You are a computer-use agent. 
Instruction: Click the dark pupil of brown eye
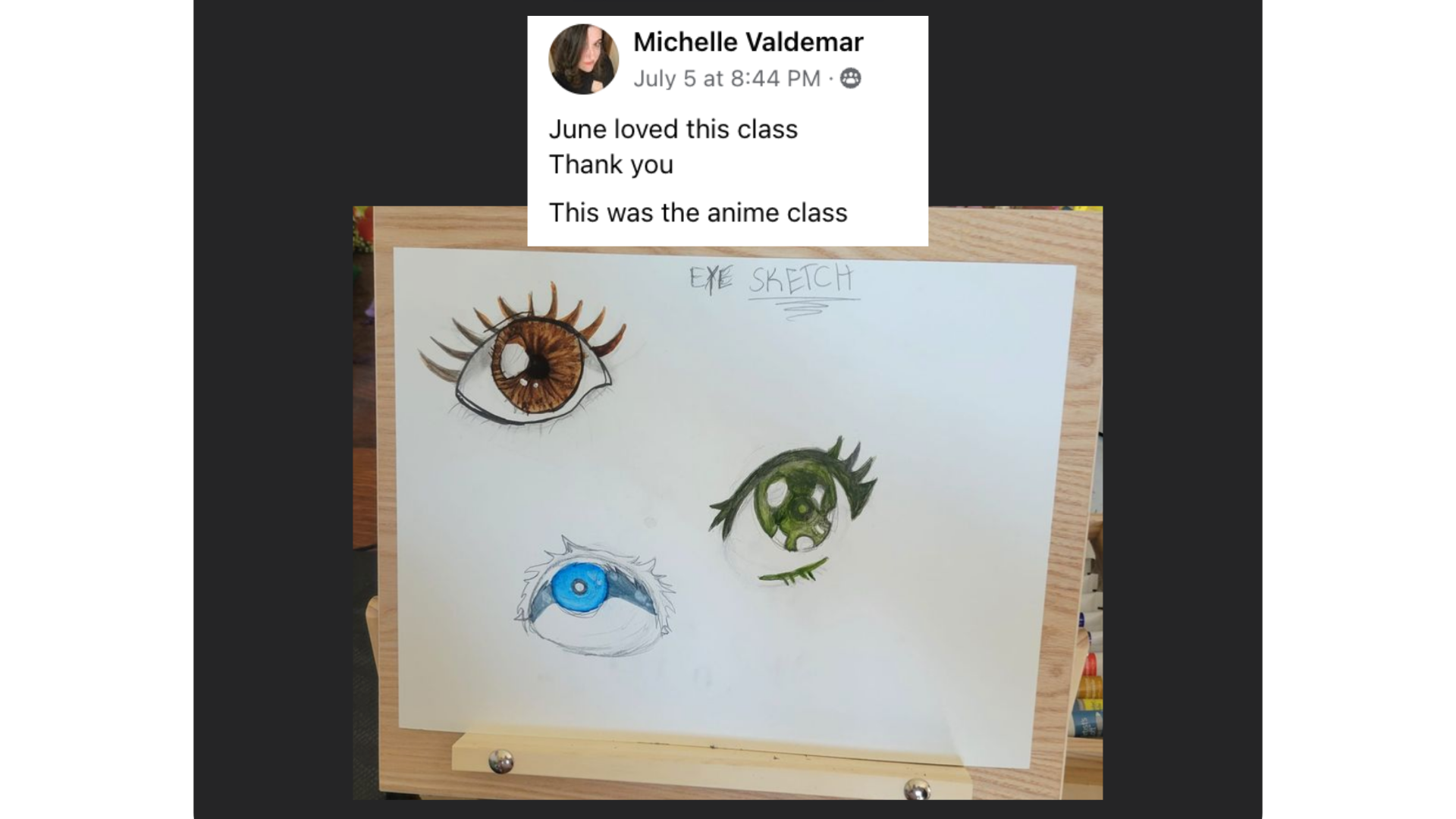(x=536, y=368)
